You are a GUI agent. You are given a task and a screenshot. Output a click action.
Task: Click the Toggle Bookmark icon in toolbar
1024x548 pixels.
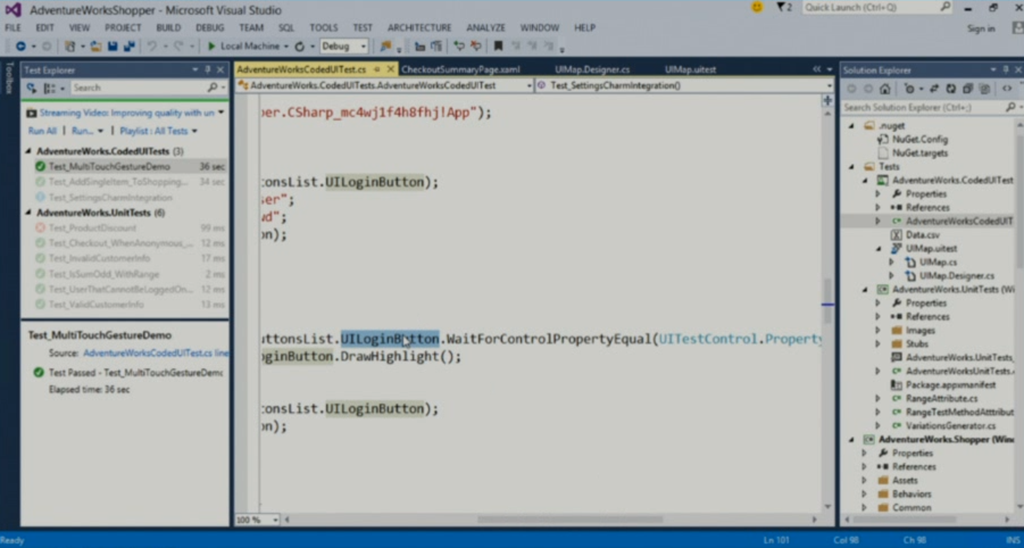498,46
